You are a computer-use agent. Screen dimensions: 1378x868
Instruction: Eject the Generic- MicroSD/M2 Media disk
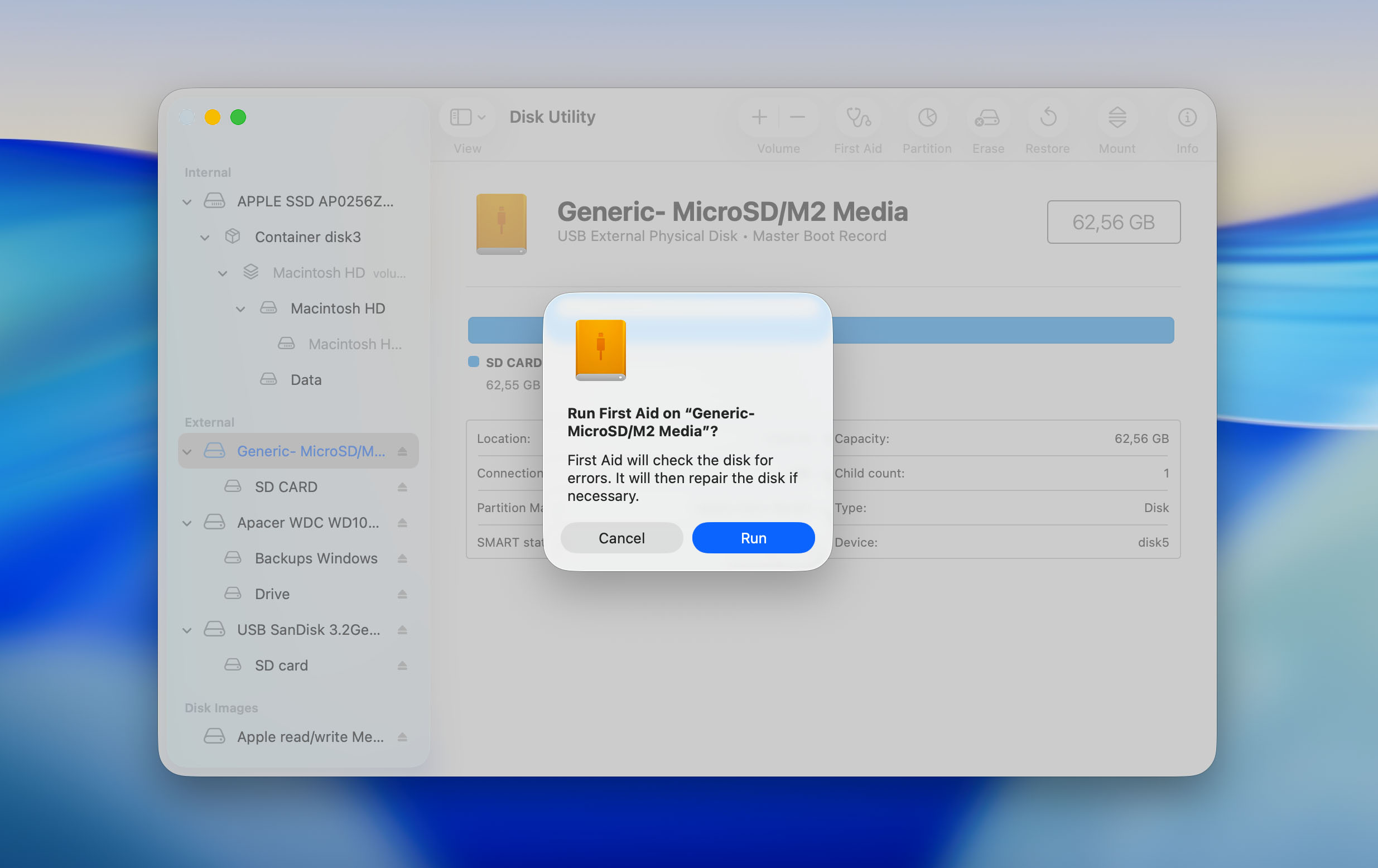click(403, 451)
